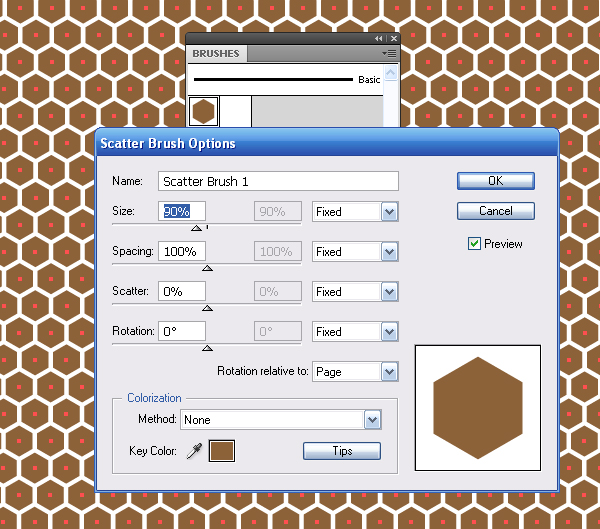Close the Brushes panel
600x529 pixels.
click(x=394, y=39)
